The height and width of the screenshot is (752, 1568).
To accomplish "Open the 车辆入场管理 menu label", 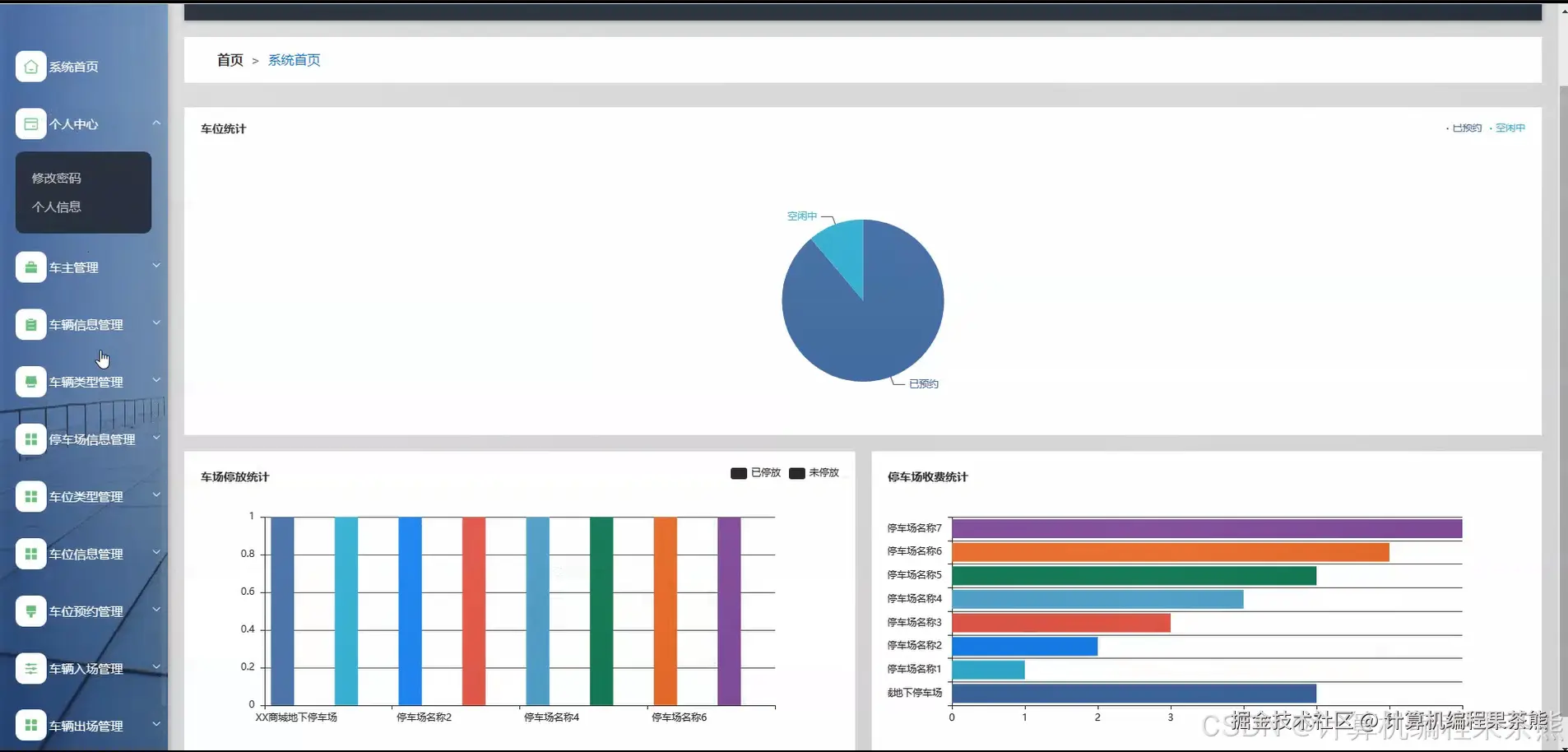I will (x=86, y=669).
